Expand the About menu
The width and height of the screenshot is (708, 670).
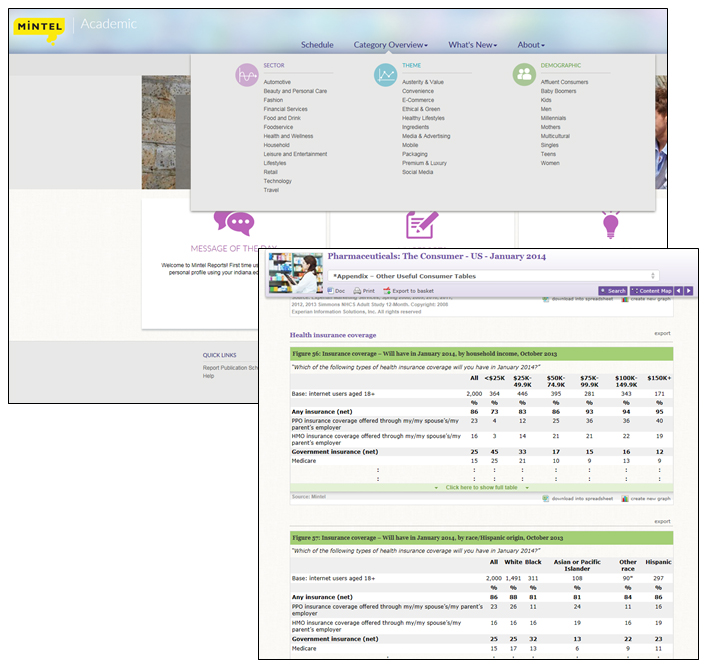tap(531, 45)
